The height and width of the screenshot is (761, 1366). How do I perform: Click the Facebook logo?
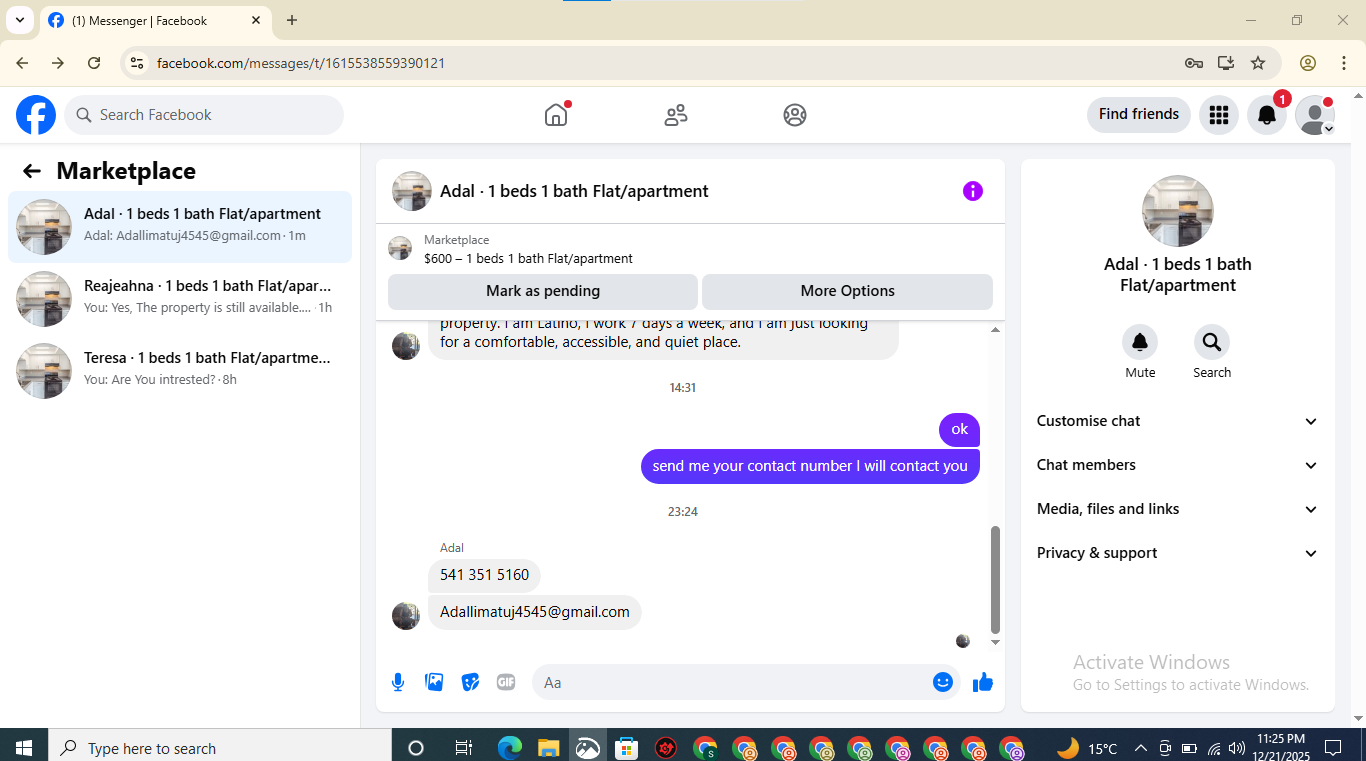[x=36, y=115]
